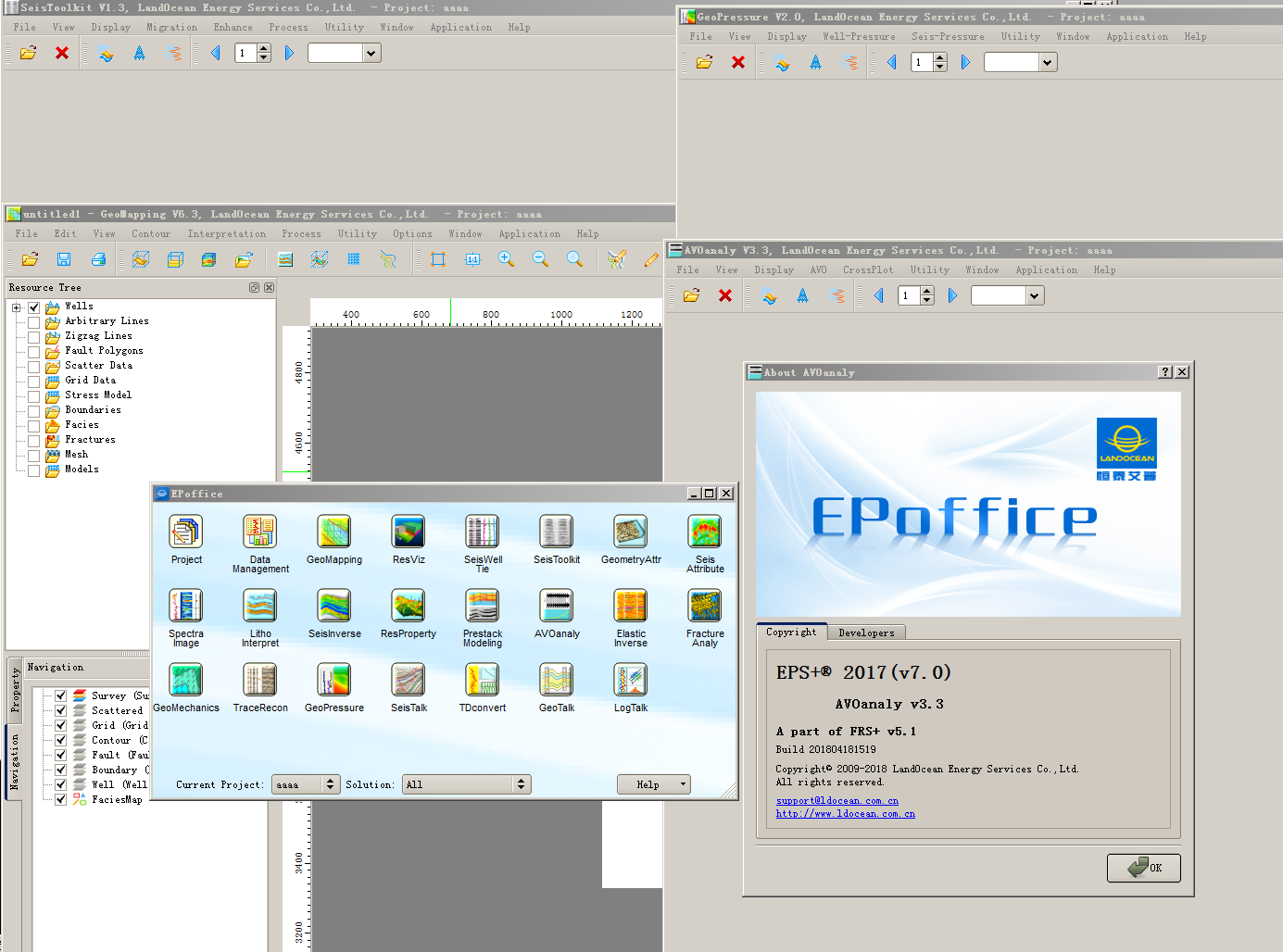This screenshot has height=952, width=1283.
Task: Click zoom out magnifier in GeoMapping toolbar
Action: click(540, 259)
